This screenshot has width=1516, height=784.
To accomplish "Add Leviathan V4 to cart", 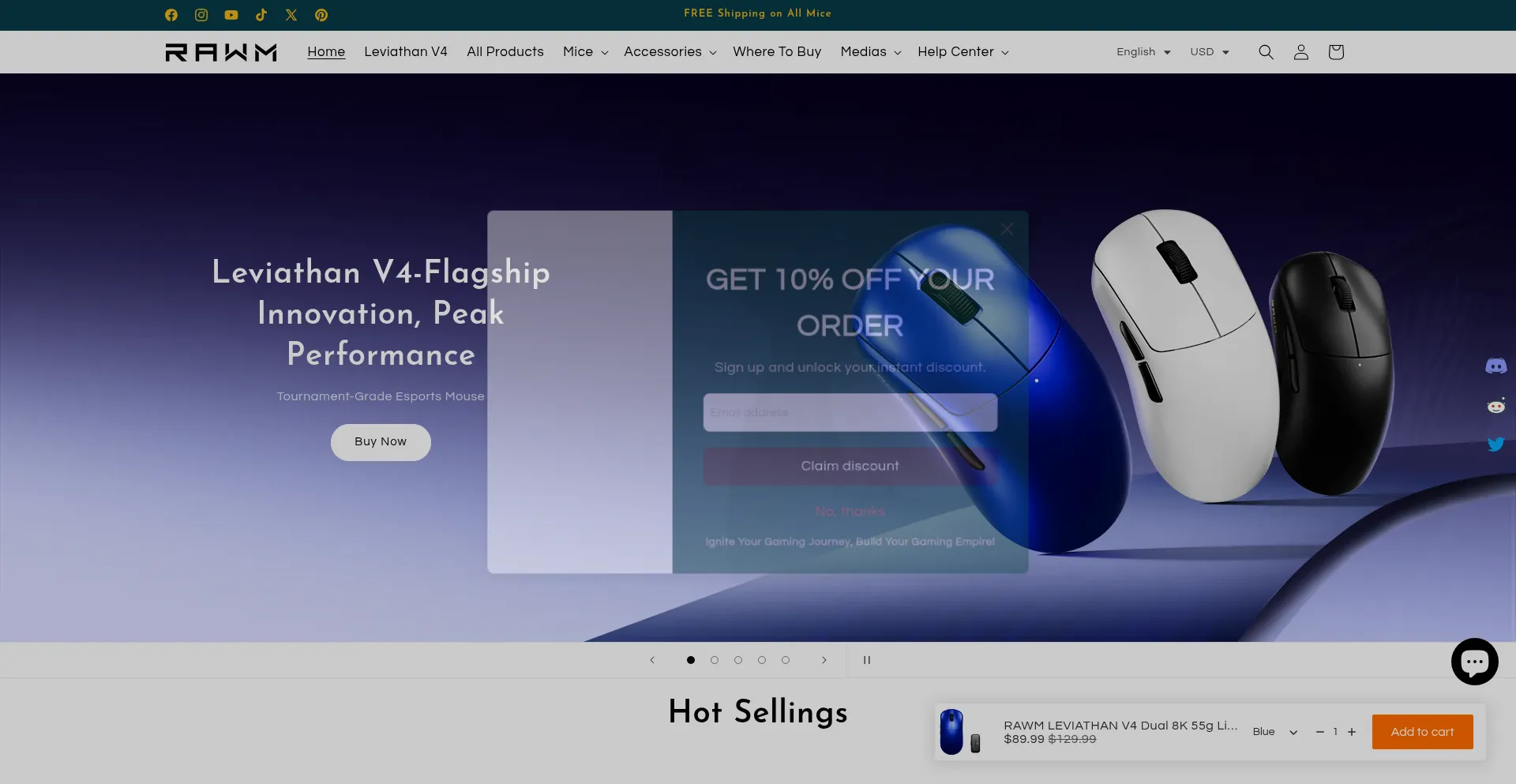I will [x=1422, y=732].
